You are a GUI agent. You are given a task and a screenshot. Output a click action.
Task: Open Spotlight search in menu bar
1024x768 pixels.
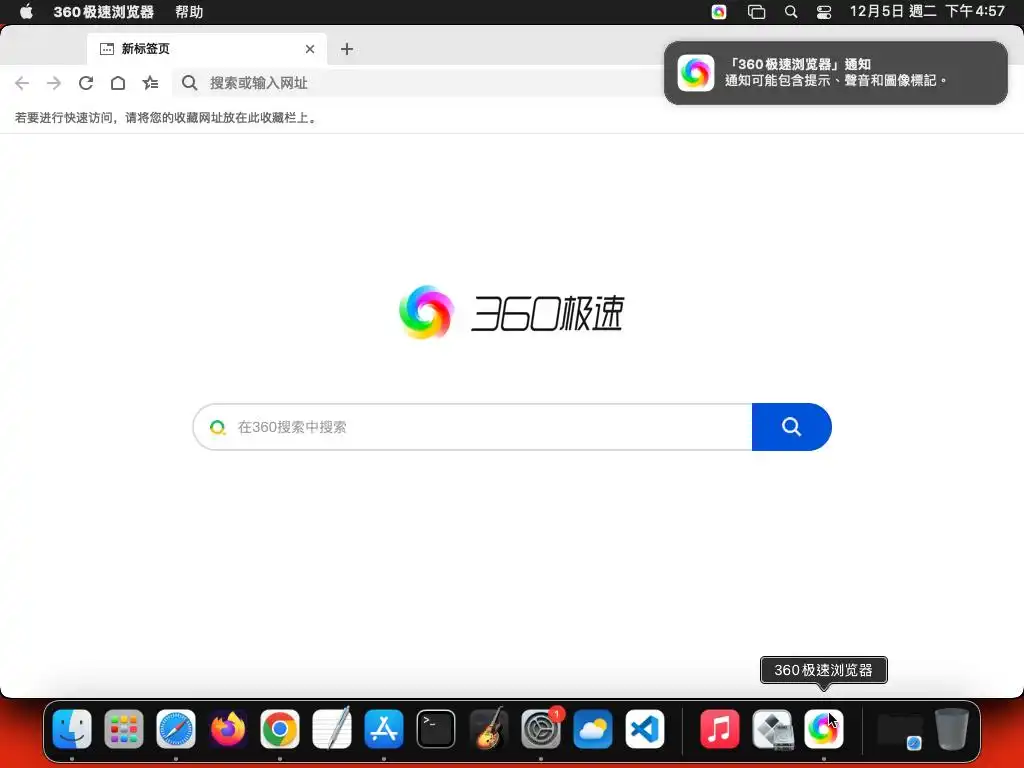pos(791,12)
